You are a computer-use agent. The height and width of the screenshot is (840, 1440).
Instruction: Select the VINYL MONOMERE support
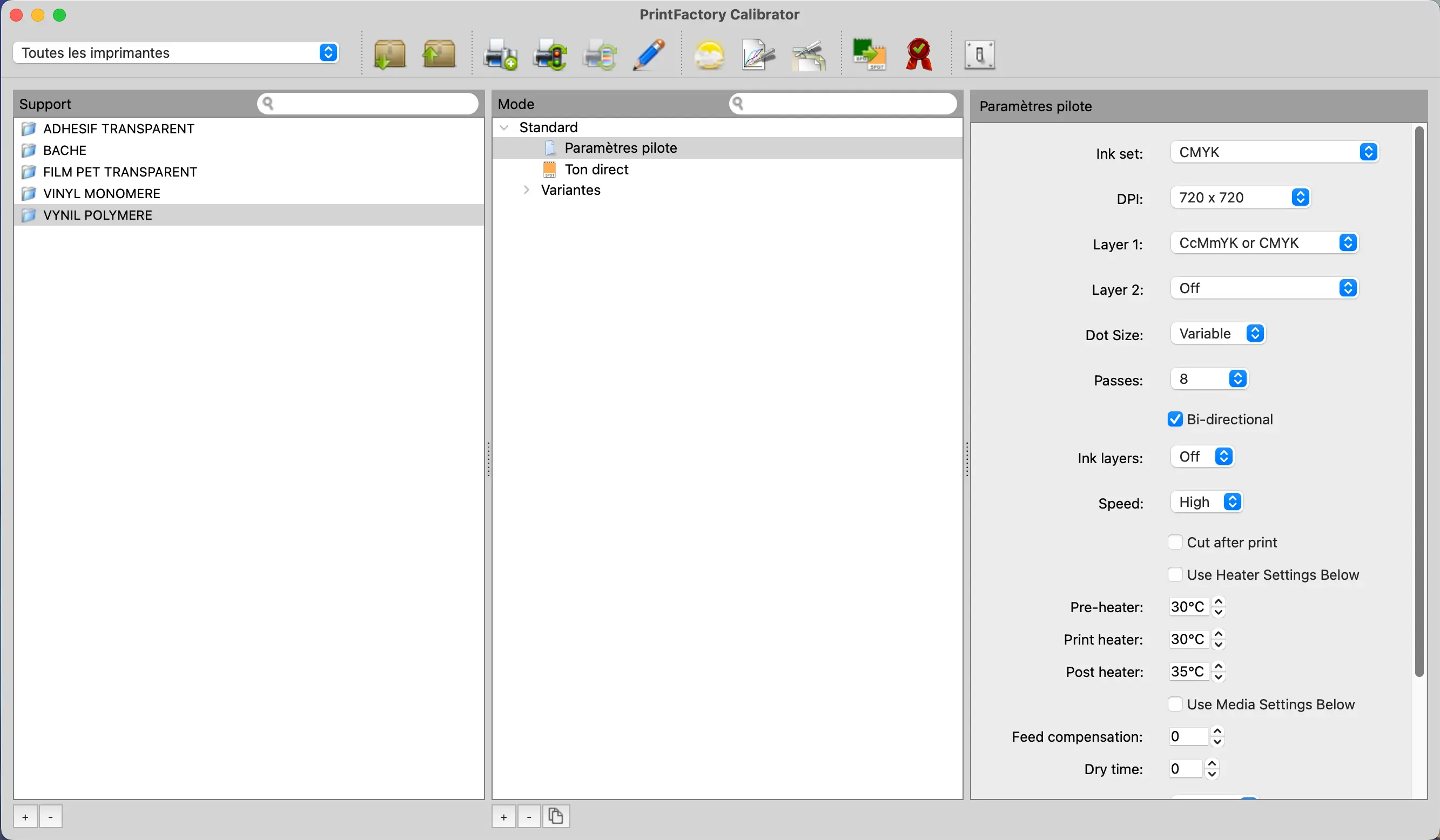[248, 194]
